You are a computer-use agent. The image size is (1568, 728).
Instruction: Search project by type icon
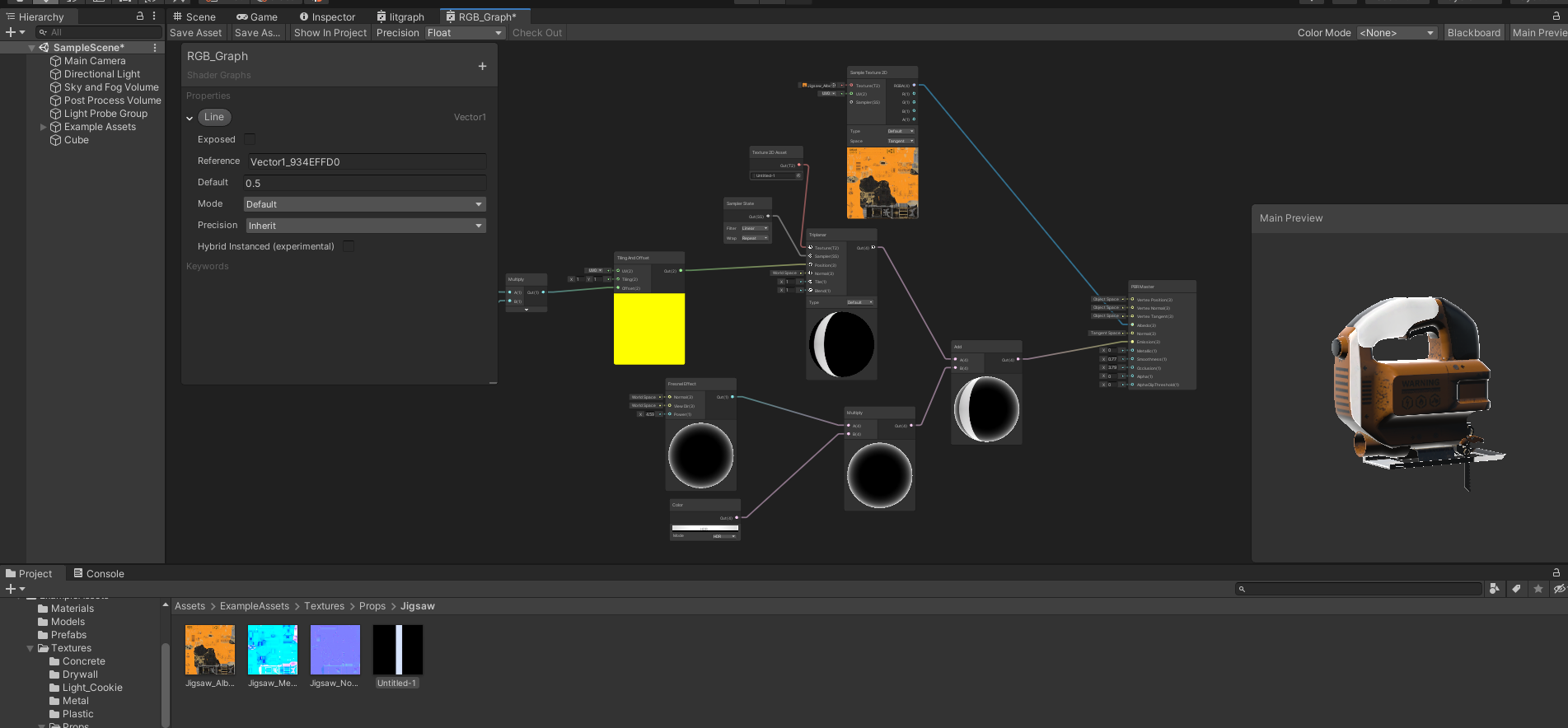1495,588
